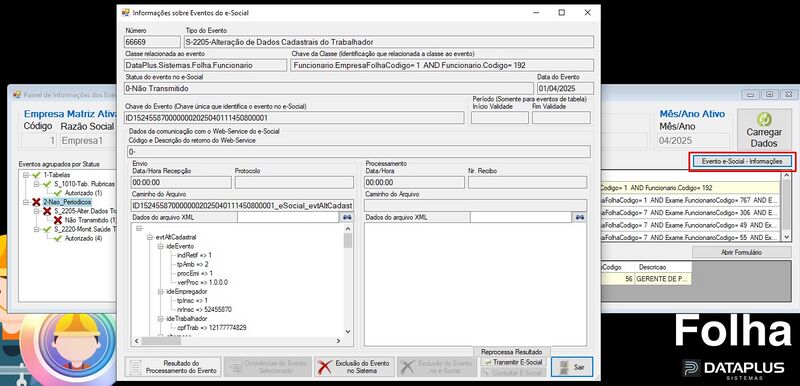Click the Data do Evento field
Screen dimensions: 800x386
[x=565, y=89]
